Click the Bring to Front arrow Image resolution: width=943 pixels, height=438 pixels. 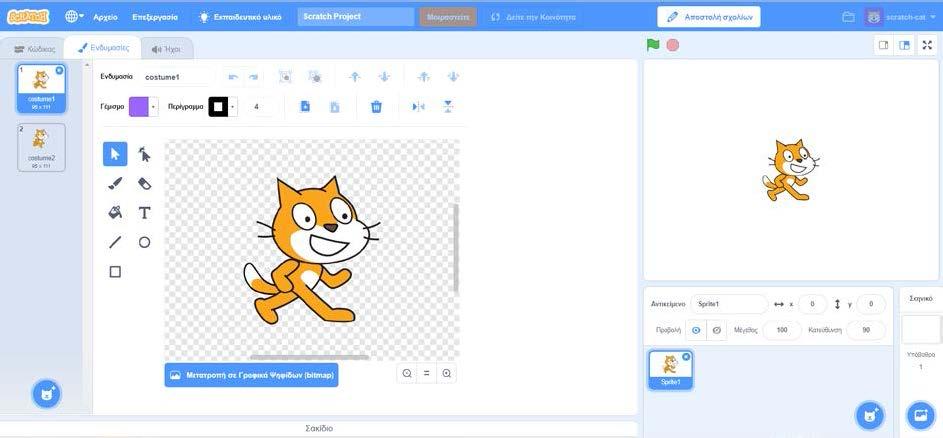pyautogui.click(x=423, y=76)
